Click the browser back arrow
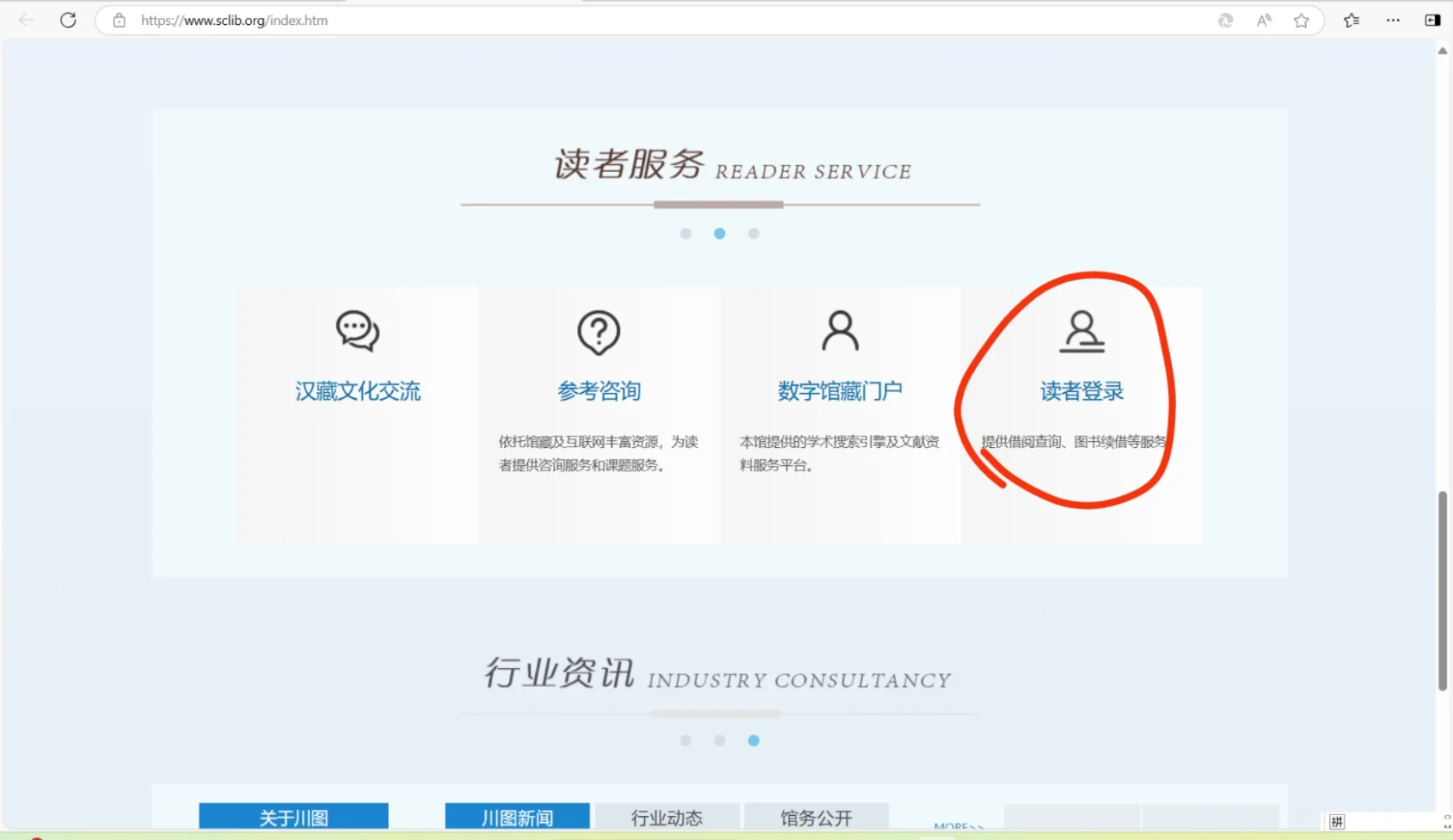 point(26,20)
